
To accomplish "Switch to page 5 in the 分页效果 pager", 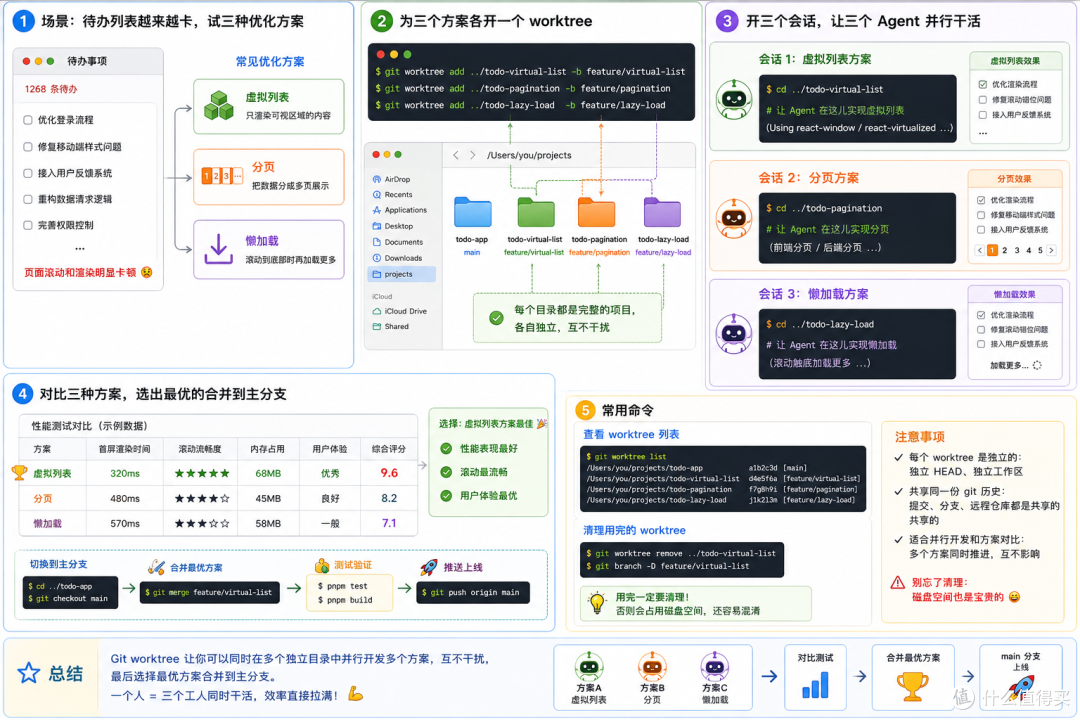I will pyautogui.click(x=1040, y=250).
